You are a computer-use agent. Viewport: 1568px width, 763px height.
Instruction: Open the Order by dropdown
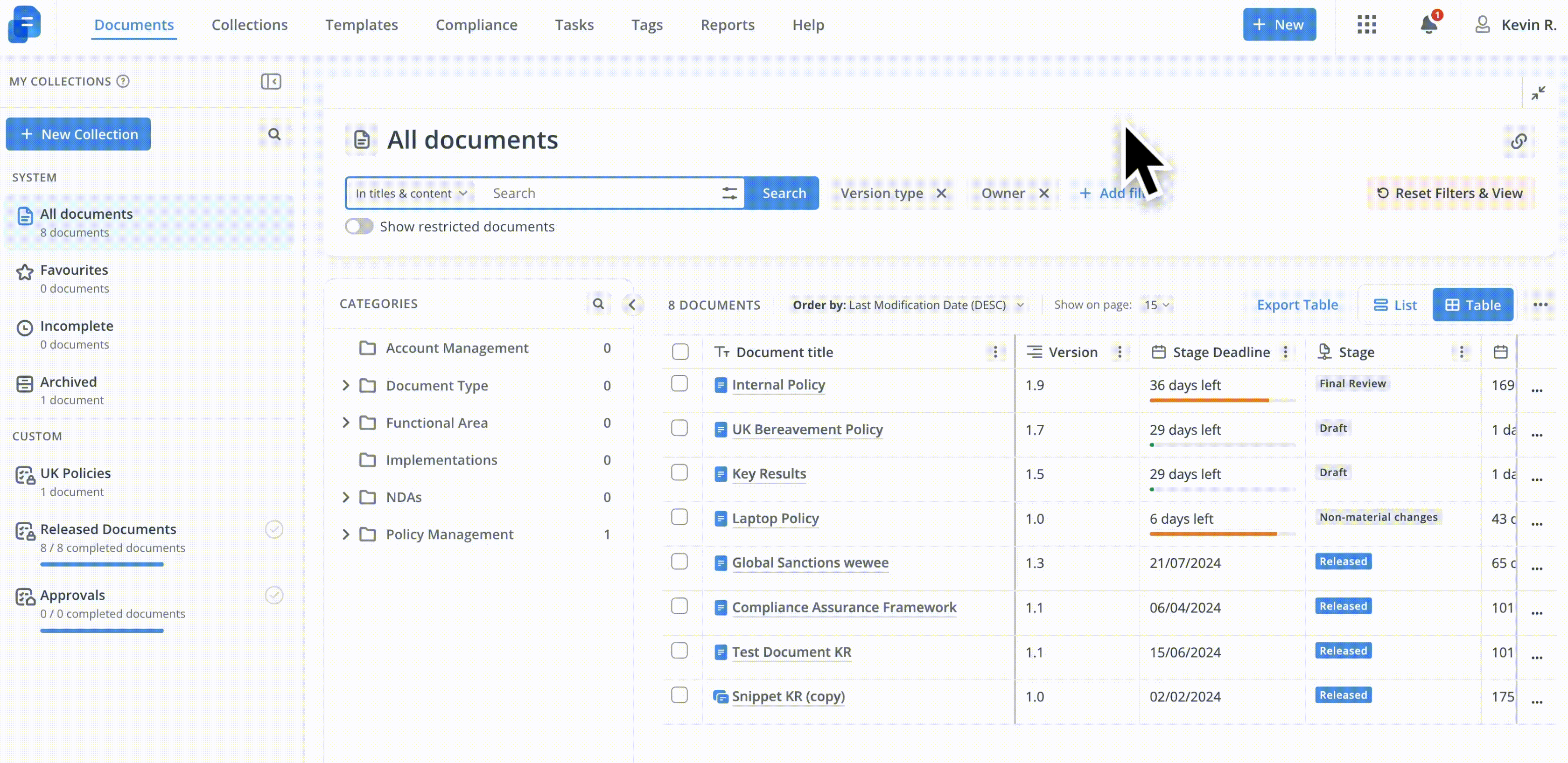[x=907, y=305]
